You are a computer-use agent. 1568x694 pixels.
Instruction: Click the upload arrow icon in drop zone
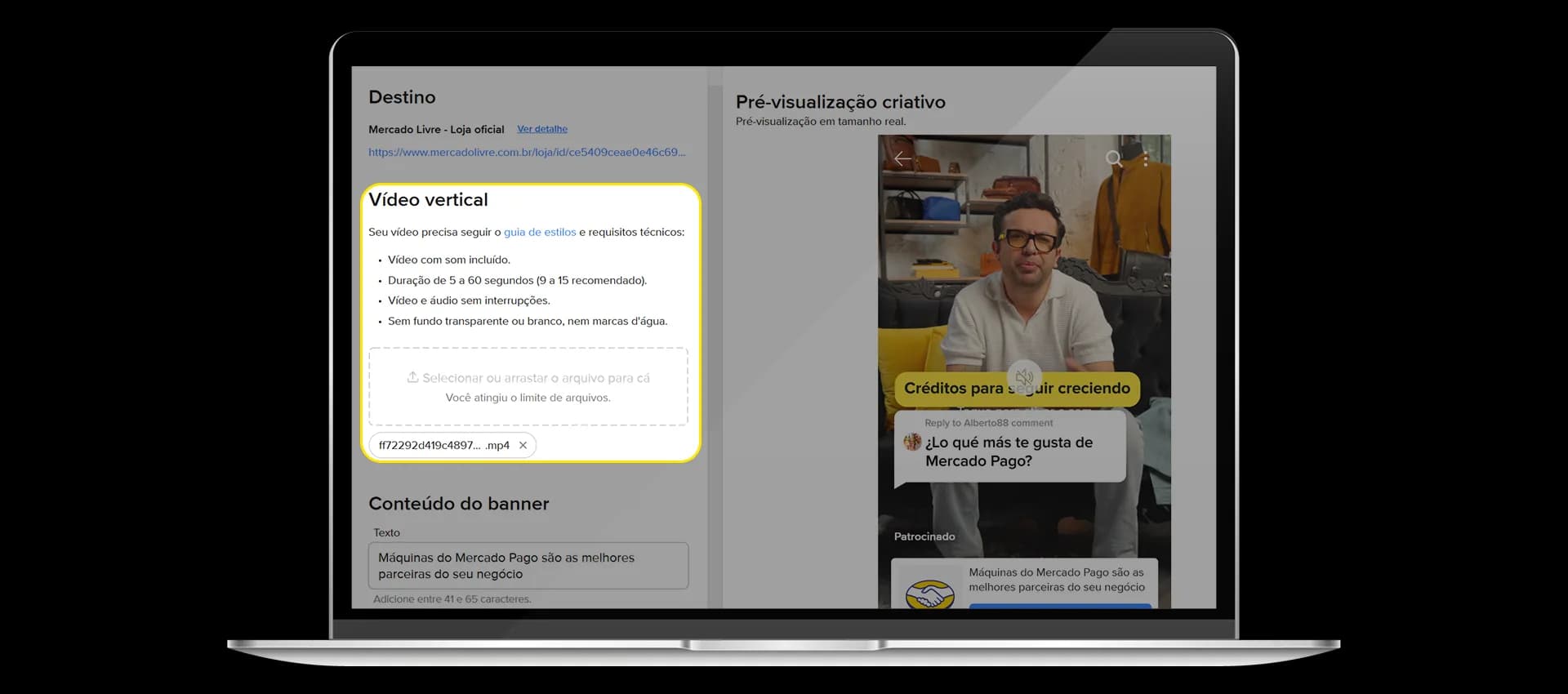point(412,377)
